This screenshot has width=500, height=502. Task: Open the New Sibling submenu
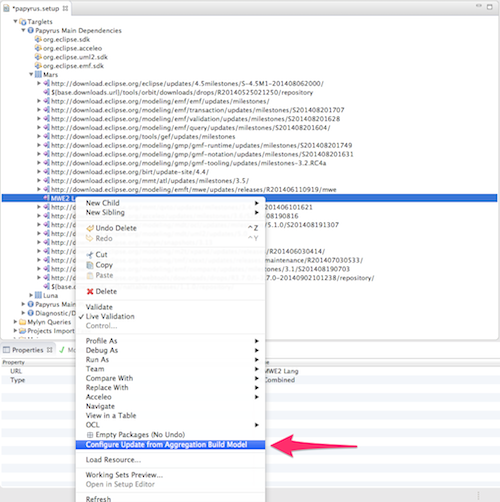pyautogui.click(x=170, y=212)
